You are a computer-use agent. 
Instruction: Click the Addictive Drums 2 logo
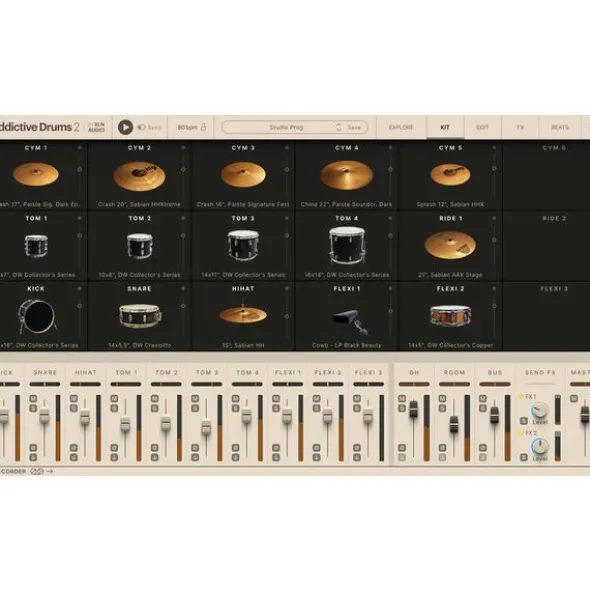click(40, 127)
